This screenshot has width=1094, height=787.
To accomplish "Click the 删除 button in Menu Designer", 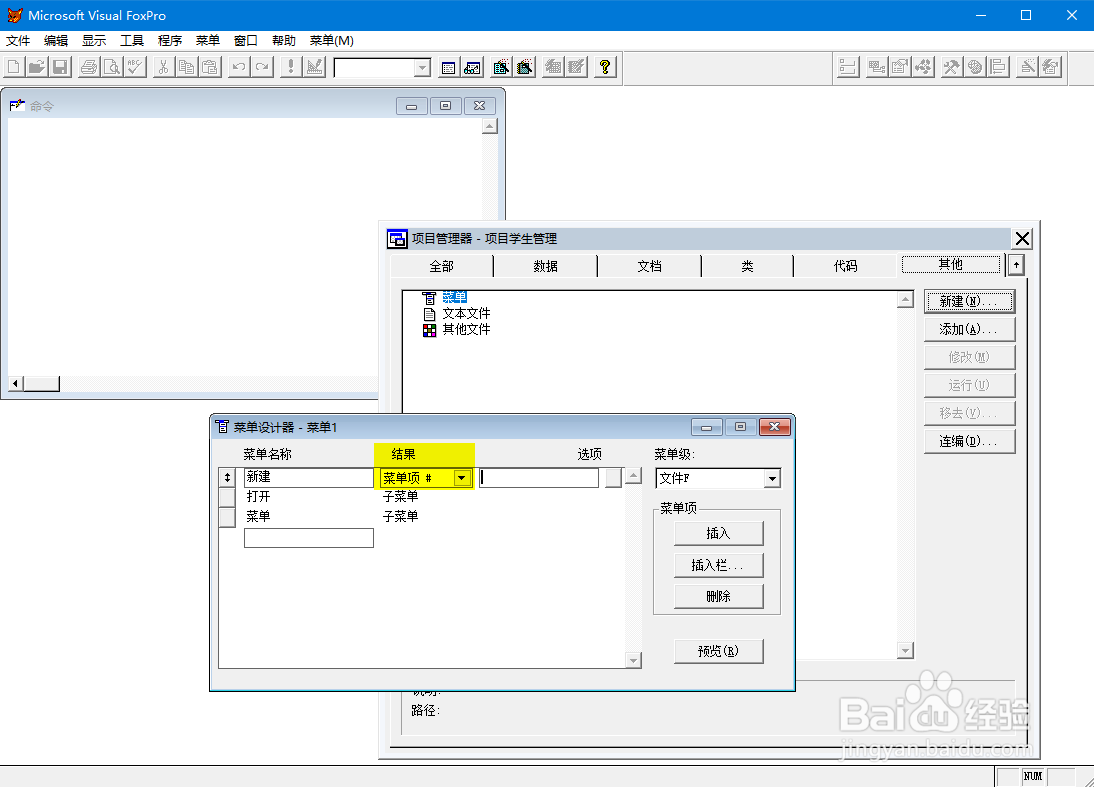I will coord(719,597).
